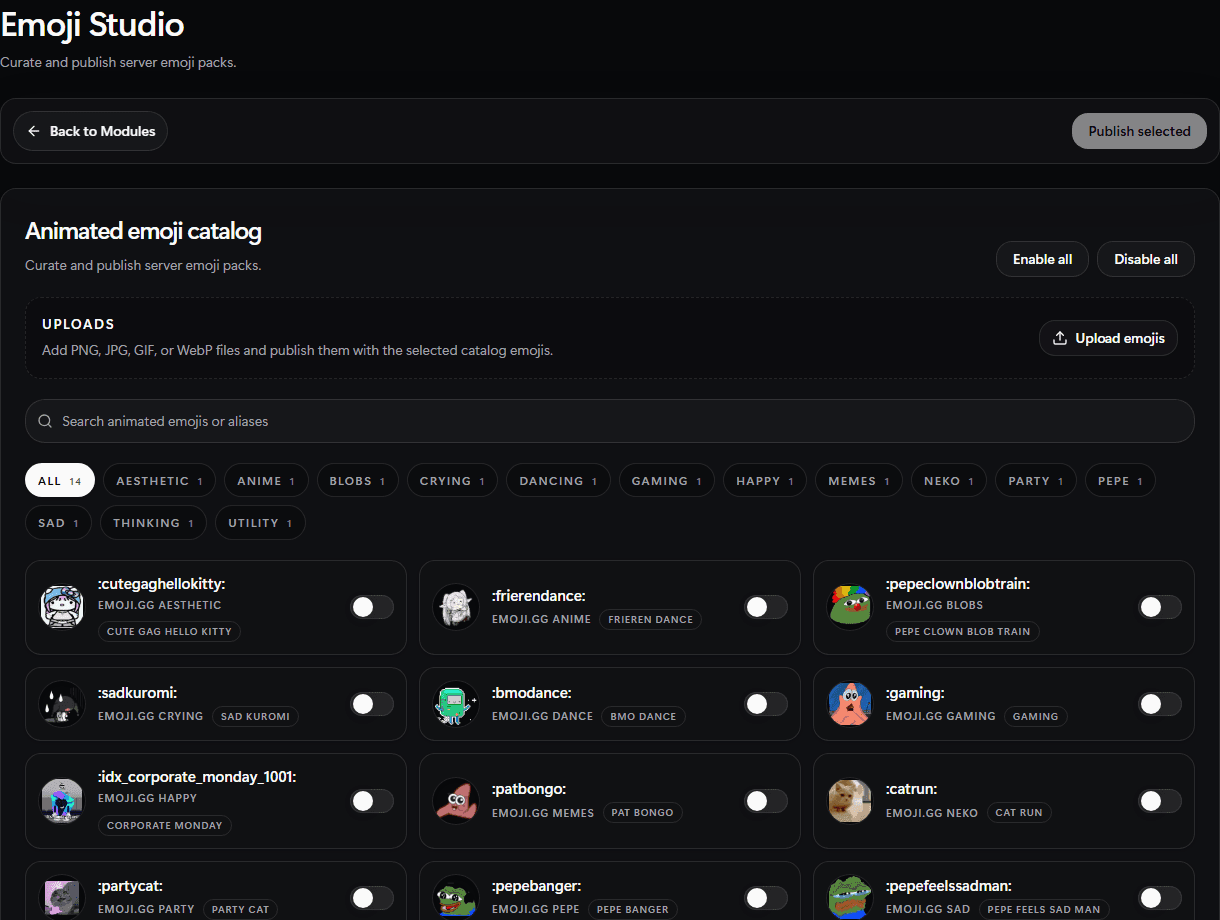Show the PARTY category
The height and width of the screenshot is (920, 1220).
pos(1036,481)
